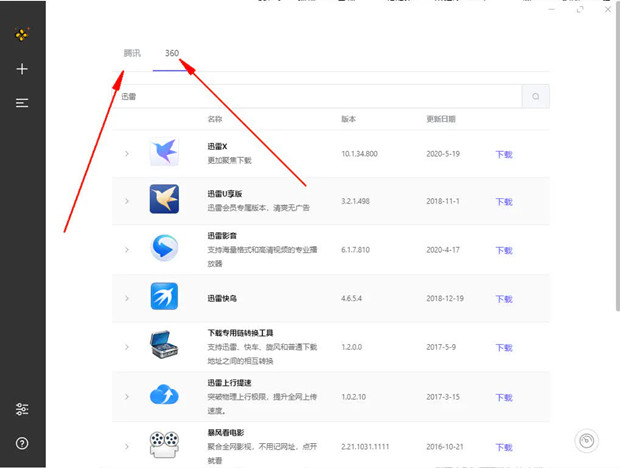The height and width of the screenshot is (468, 620).
Task: Click the search magnifier button
Action: [535, 96]
